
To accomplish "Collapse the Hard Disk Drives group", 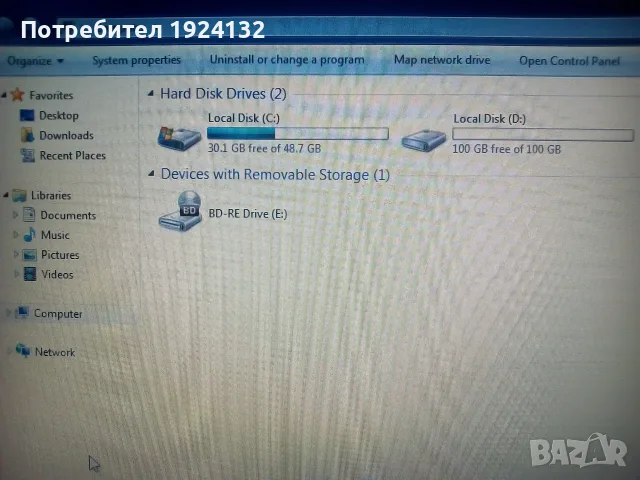I will coord(151,94).
